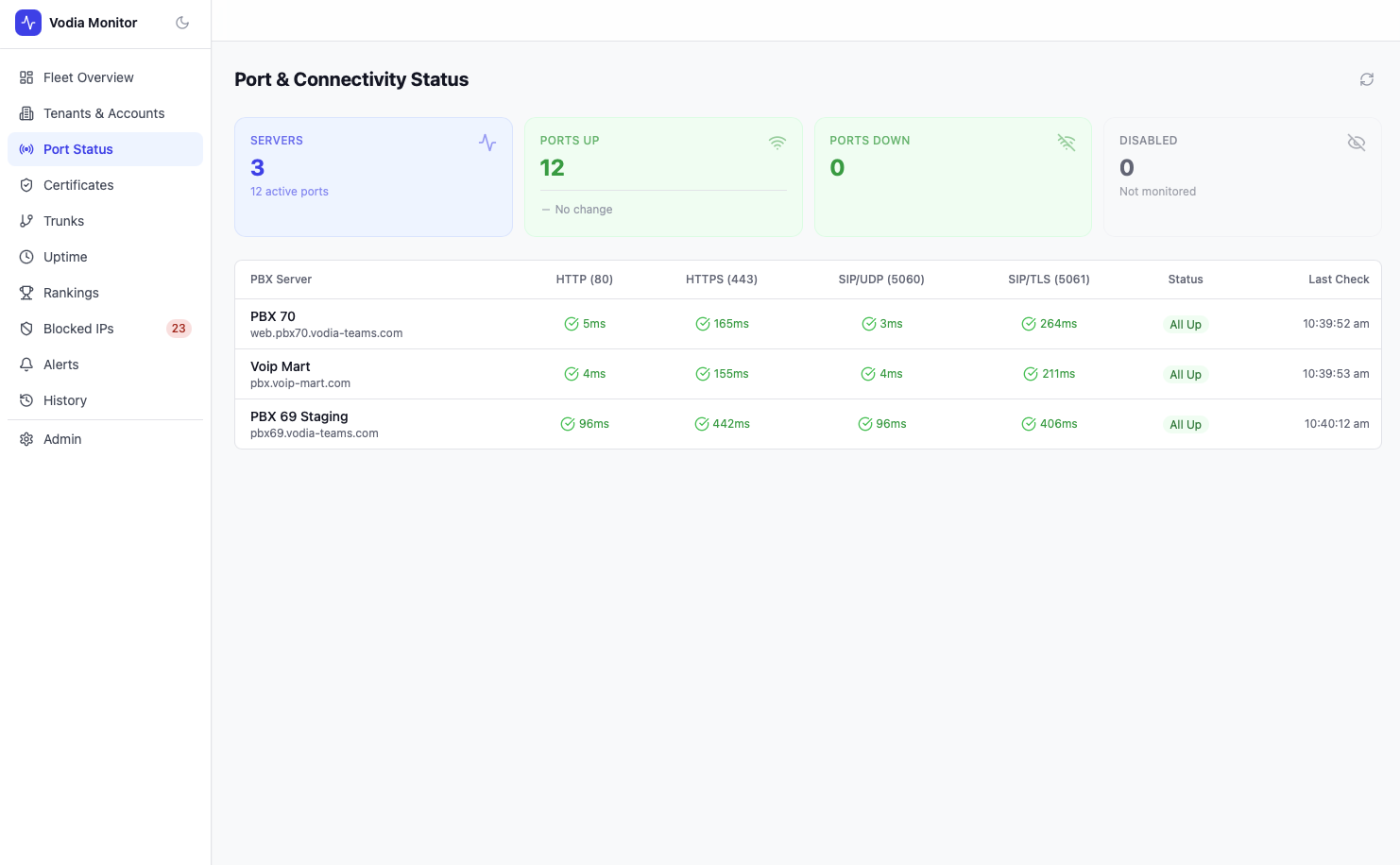
Task: Select the Rankings trophy icon
Action: coord(26,293)
